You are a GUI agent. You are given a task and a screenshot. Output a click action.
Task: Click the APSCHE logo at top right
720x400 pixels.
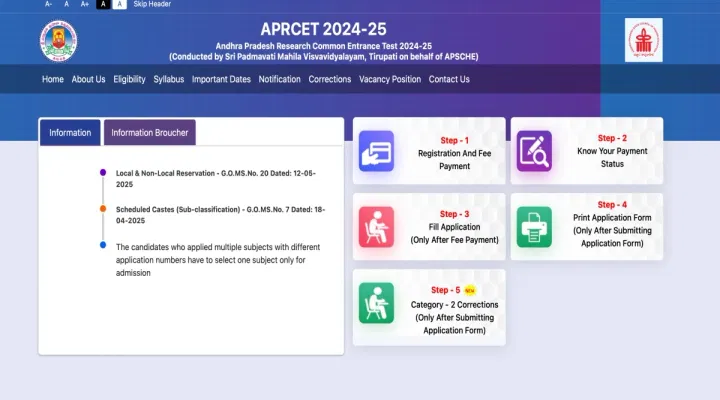tap(643, 40)
